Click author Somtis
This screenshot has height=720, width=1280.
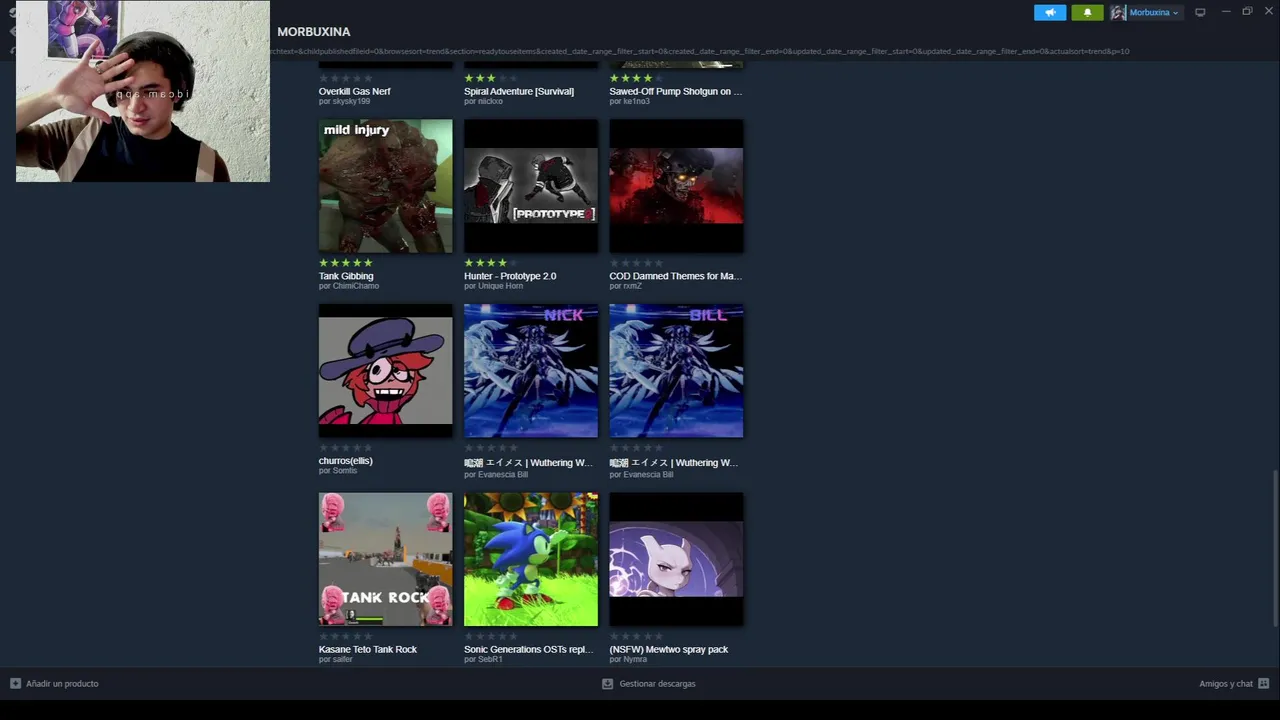[344, 471]
